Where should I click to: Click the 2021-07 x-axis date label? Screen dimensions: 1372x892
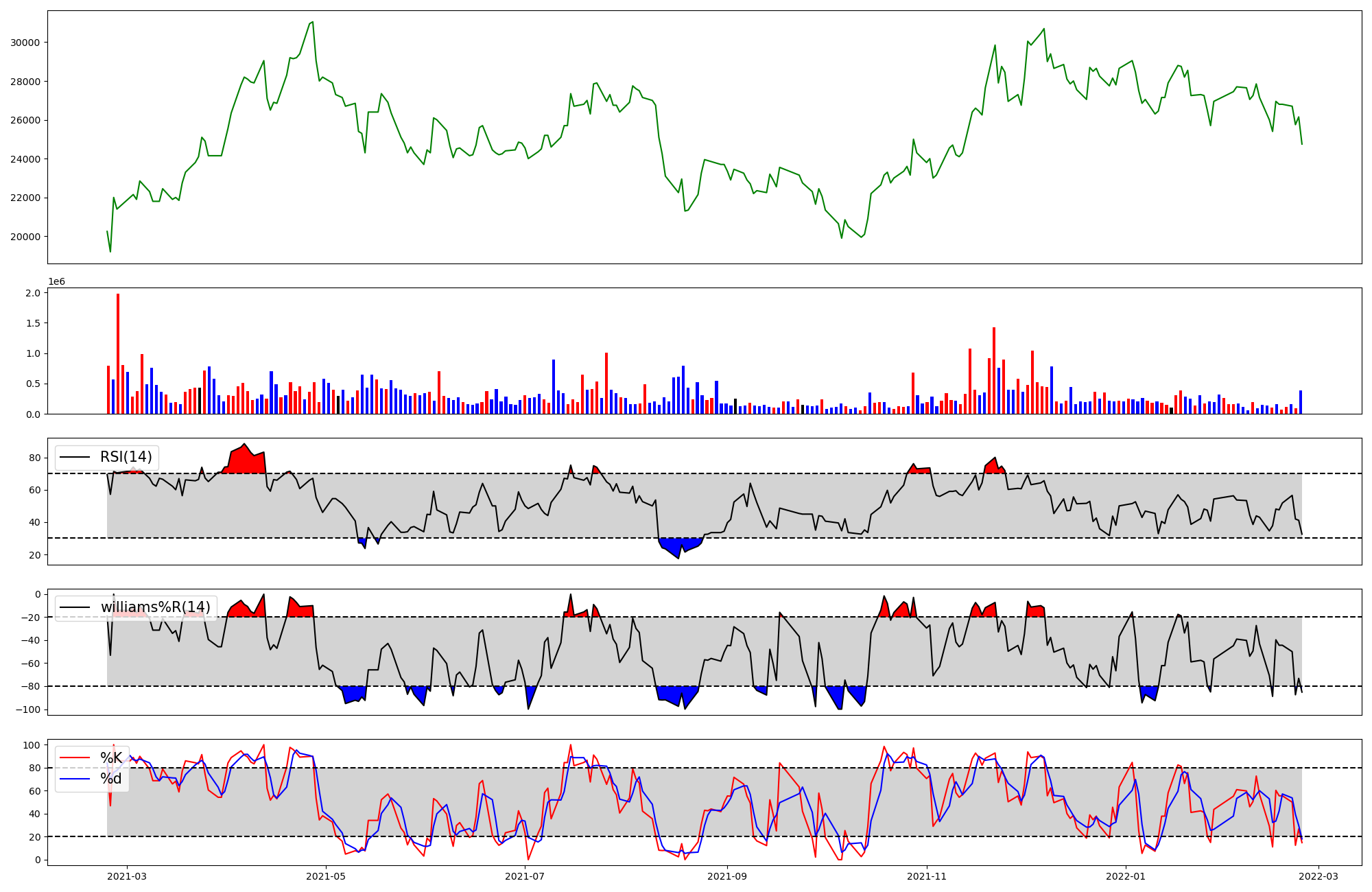click(x=525, y=876)
